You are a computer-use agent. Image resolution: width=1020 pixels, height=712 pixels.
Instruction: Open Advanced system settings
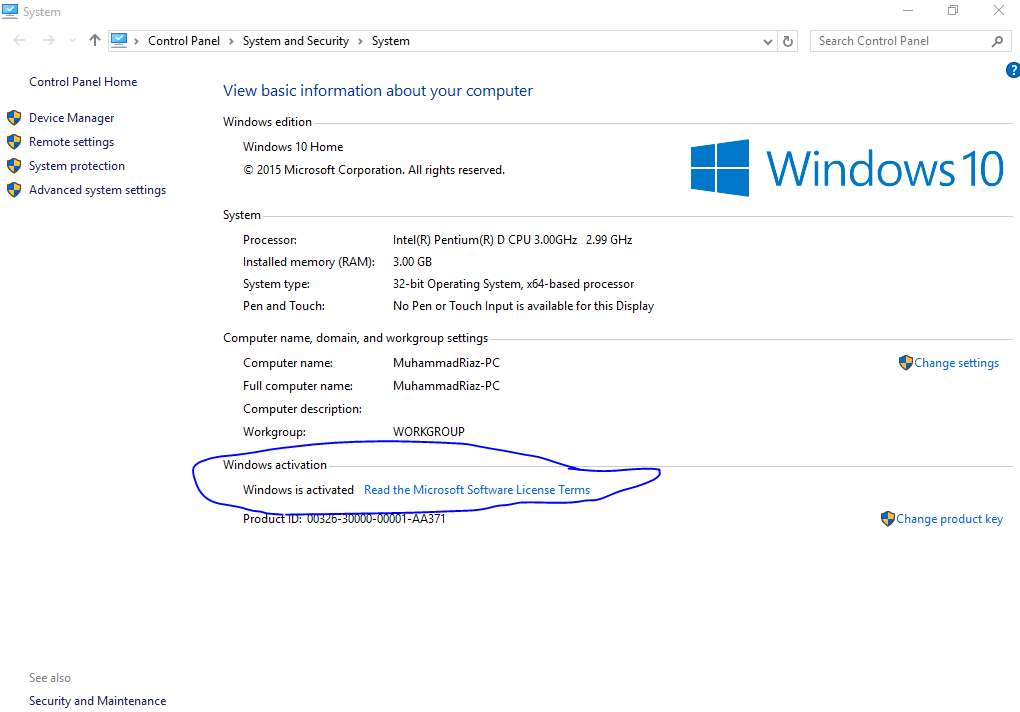point(98,190)
